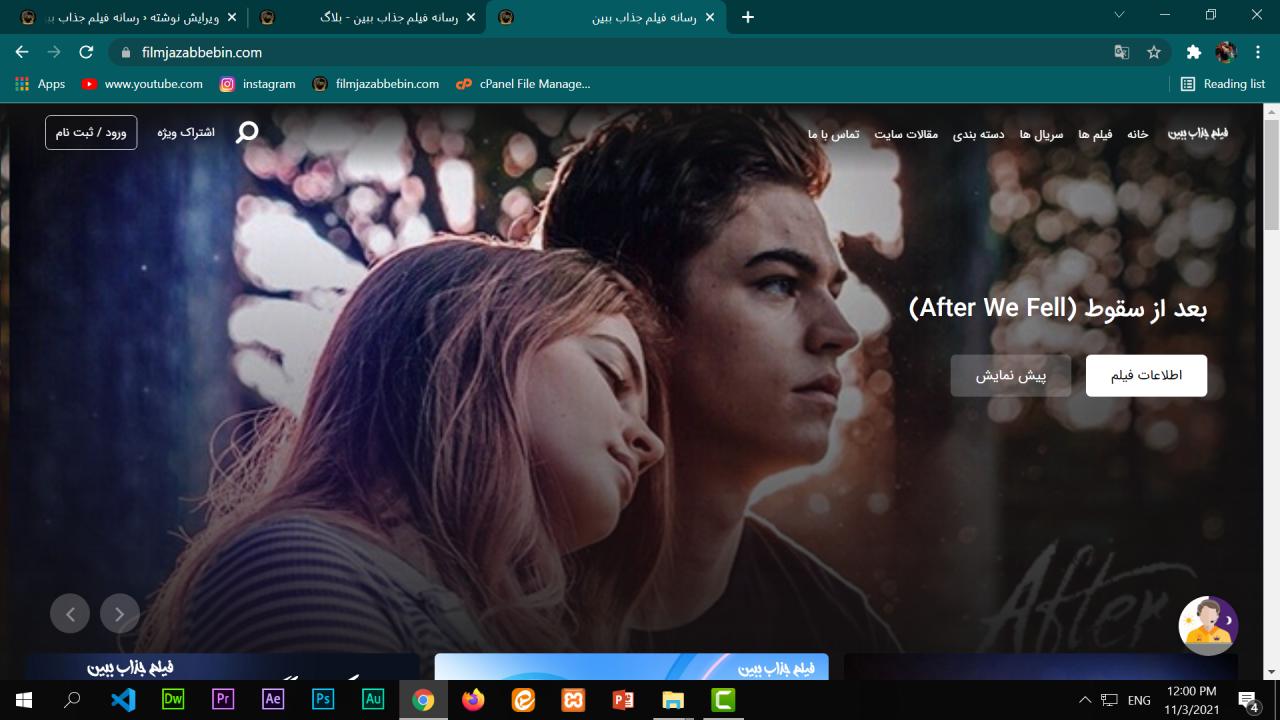Open the 'مقالات سایت' menu item
1280x720 pixels.
[x=906, y=134]
